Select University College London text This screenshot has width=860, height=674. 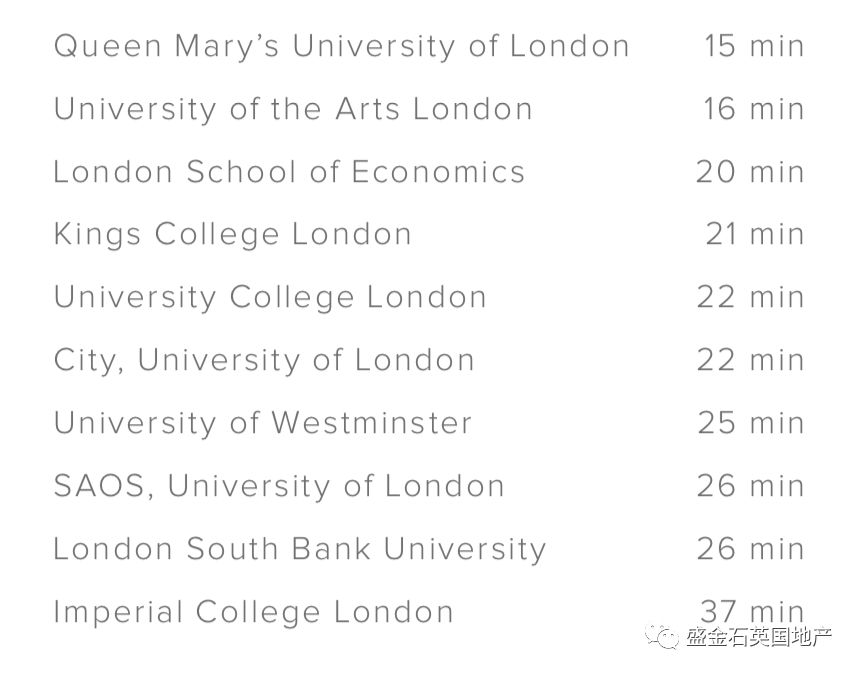click(x=270, y=298)
